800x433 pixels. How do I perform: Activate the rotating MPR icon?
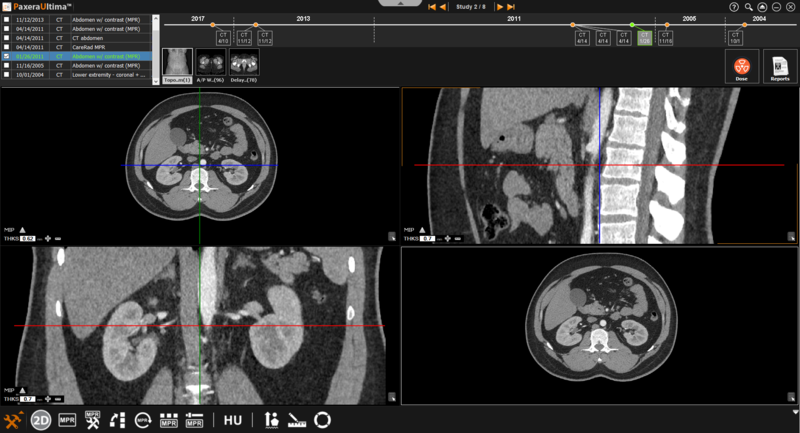(x=144, y=421)
